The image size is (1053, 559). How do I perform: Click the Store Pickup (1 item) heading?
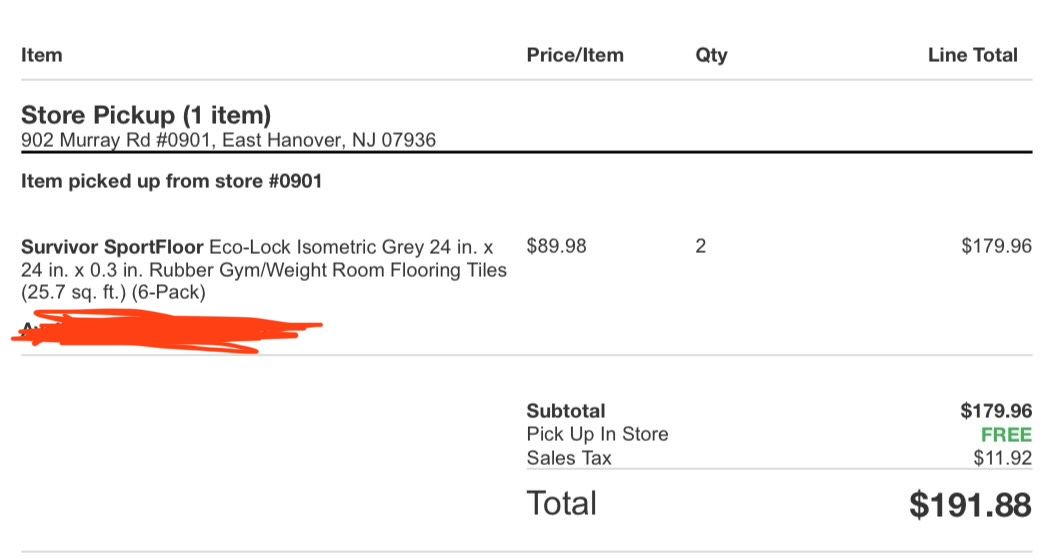pyautogui.click(x=146, y=115)
